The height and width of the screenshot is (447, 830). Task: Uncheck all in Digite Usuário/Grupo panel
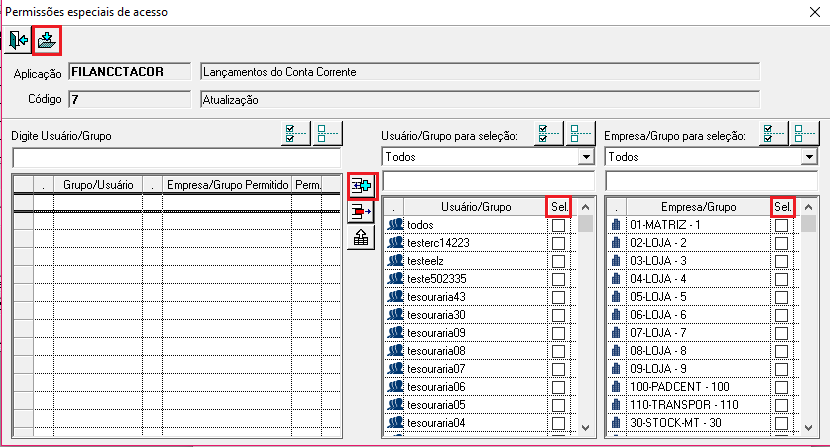pyautogui.click(x=328, y=133)
